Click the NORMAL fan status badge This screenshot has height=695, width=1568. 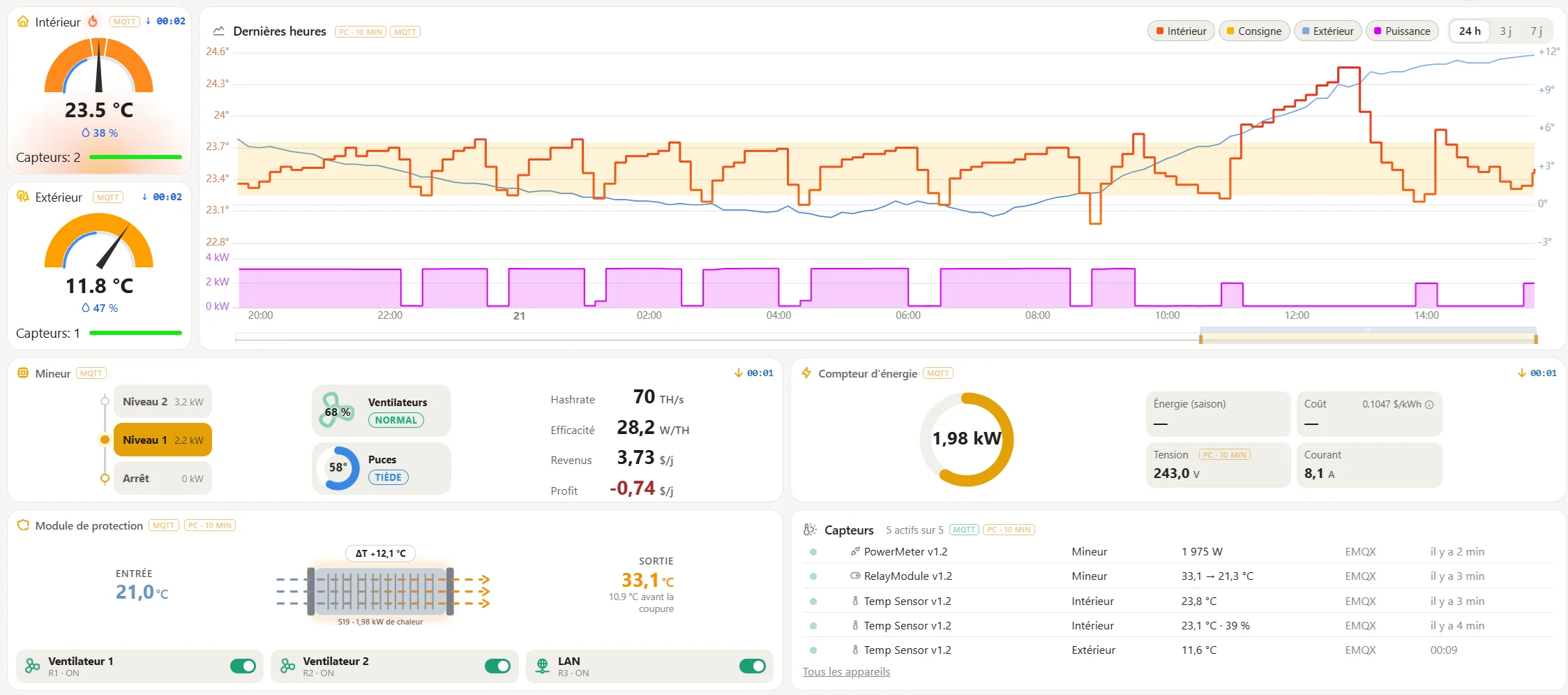coord(396,420)
